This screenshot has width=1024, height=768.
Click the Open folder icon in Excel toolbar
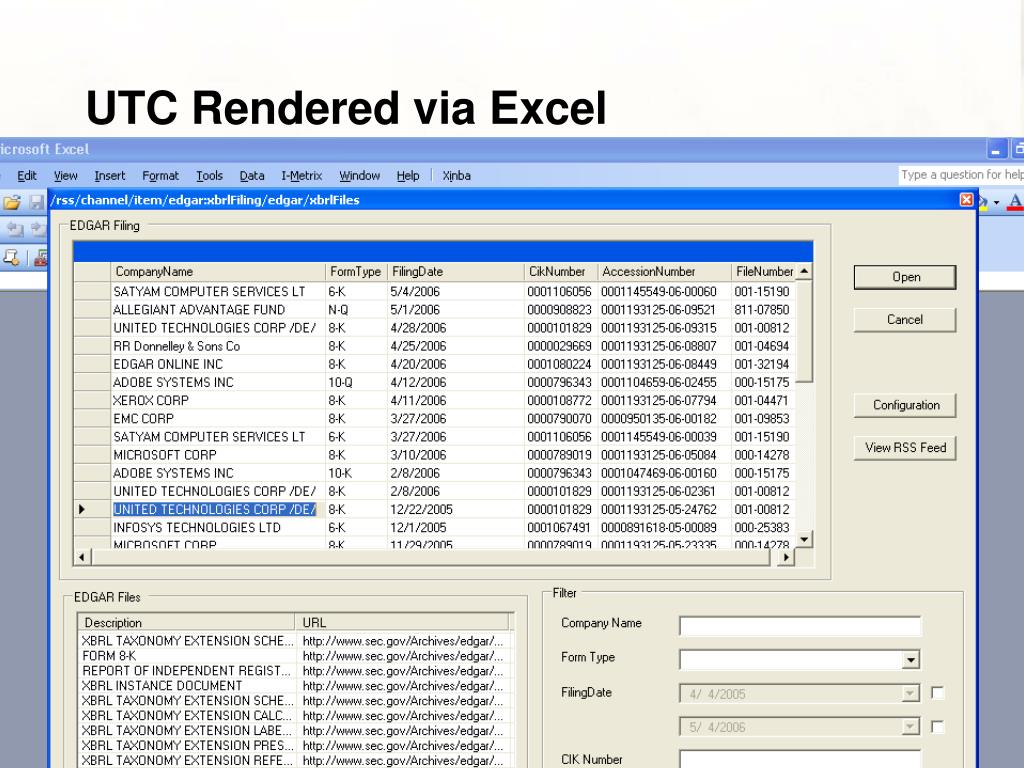tap(12, 202)
